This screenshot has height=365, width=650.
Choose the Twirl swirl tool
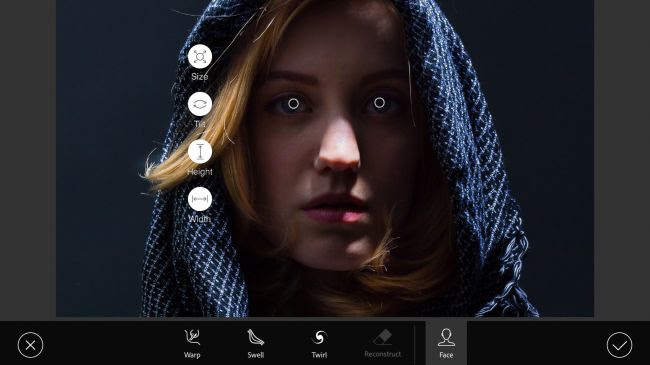pos(319,343)
